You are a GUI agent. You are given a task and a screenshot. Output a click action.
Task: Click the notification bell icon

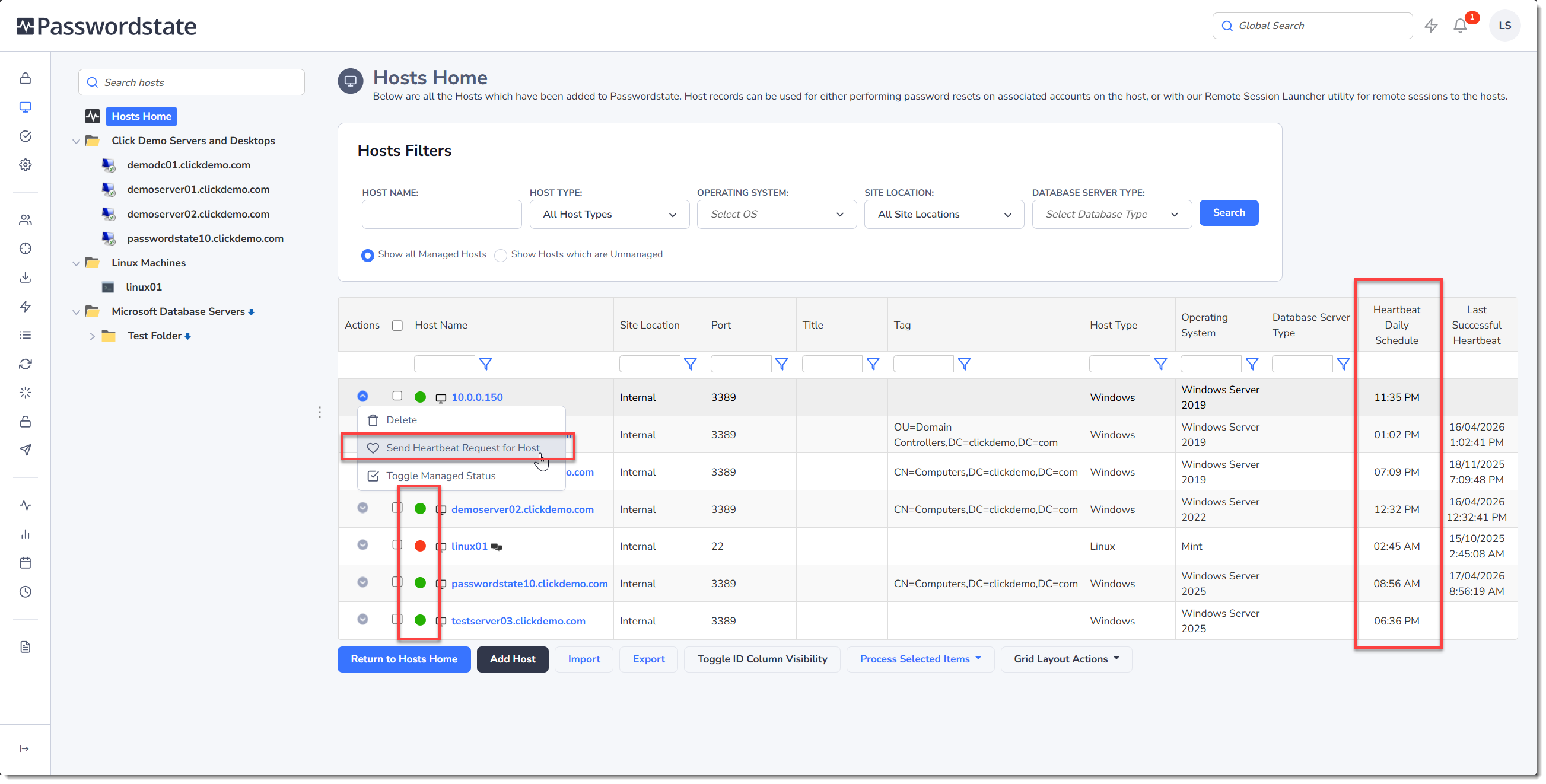(1460, 26)
